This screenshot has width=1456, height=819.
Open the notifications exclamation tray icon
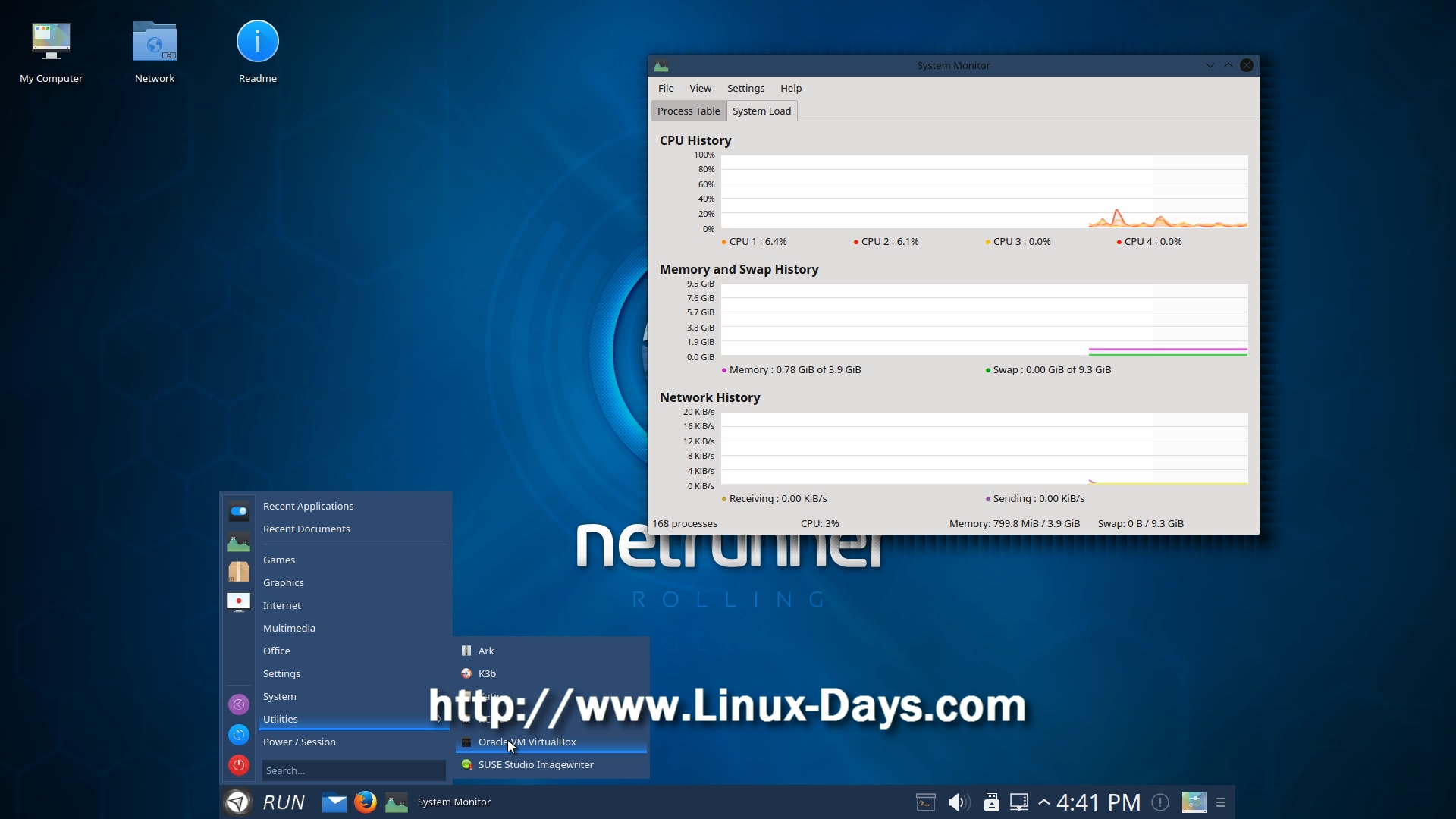(1160, 802)
